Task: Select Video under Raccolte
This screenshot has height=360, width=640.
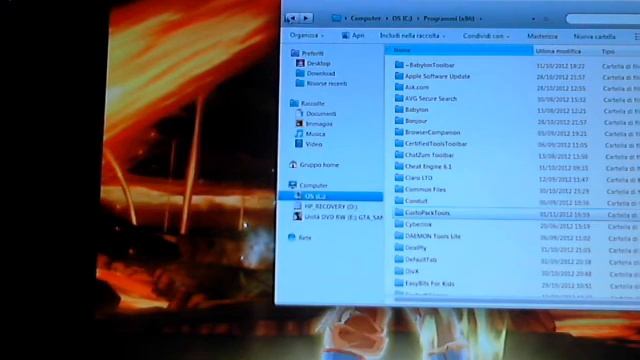Action: (x=314, y=144)
